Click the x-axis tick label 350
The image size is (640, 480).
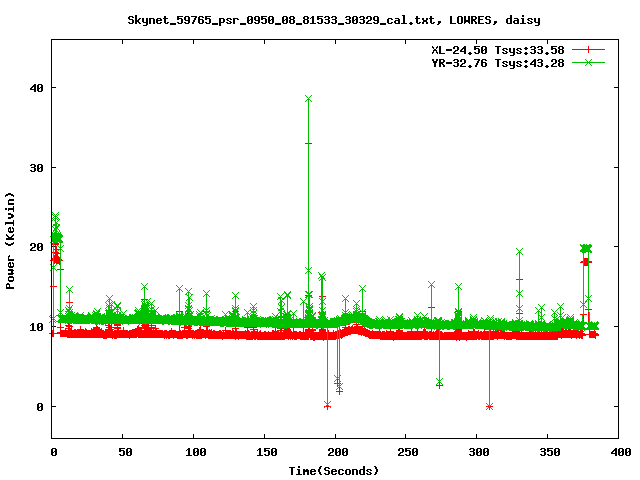click(x=550, y=452)
